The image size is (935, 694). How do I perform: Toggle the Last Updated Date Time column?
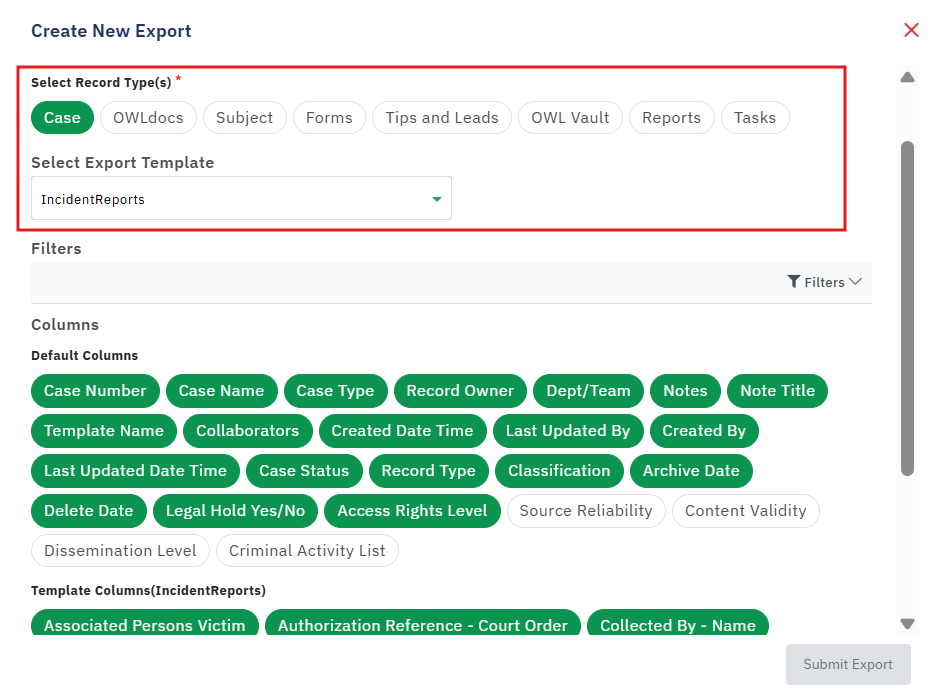click(135, 470)
